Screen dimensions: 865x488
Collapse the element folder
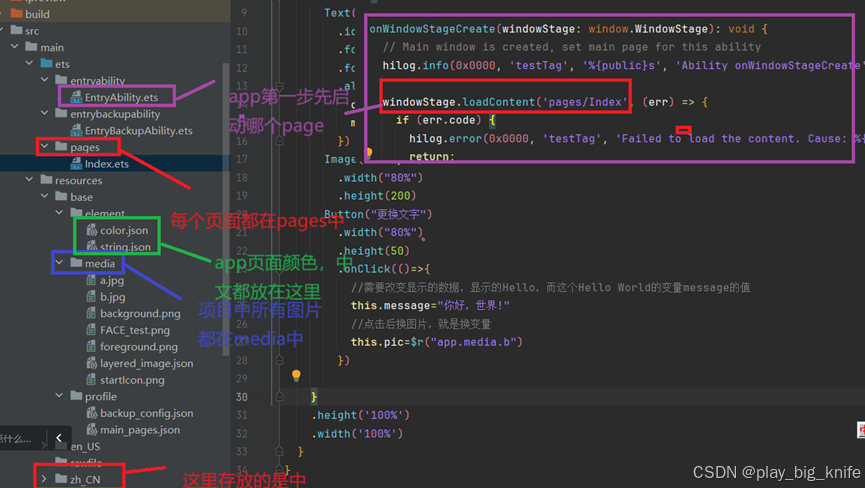(60, 213)
